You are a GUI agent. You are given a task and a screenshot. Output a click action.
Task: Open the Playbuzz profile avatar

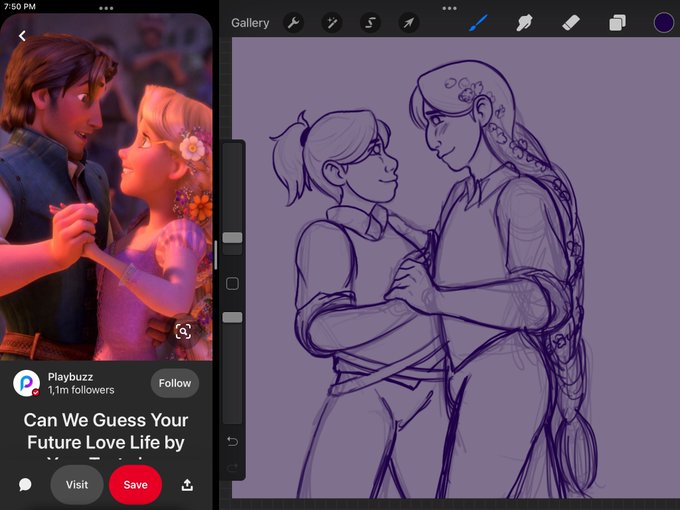coord(26,383)
